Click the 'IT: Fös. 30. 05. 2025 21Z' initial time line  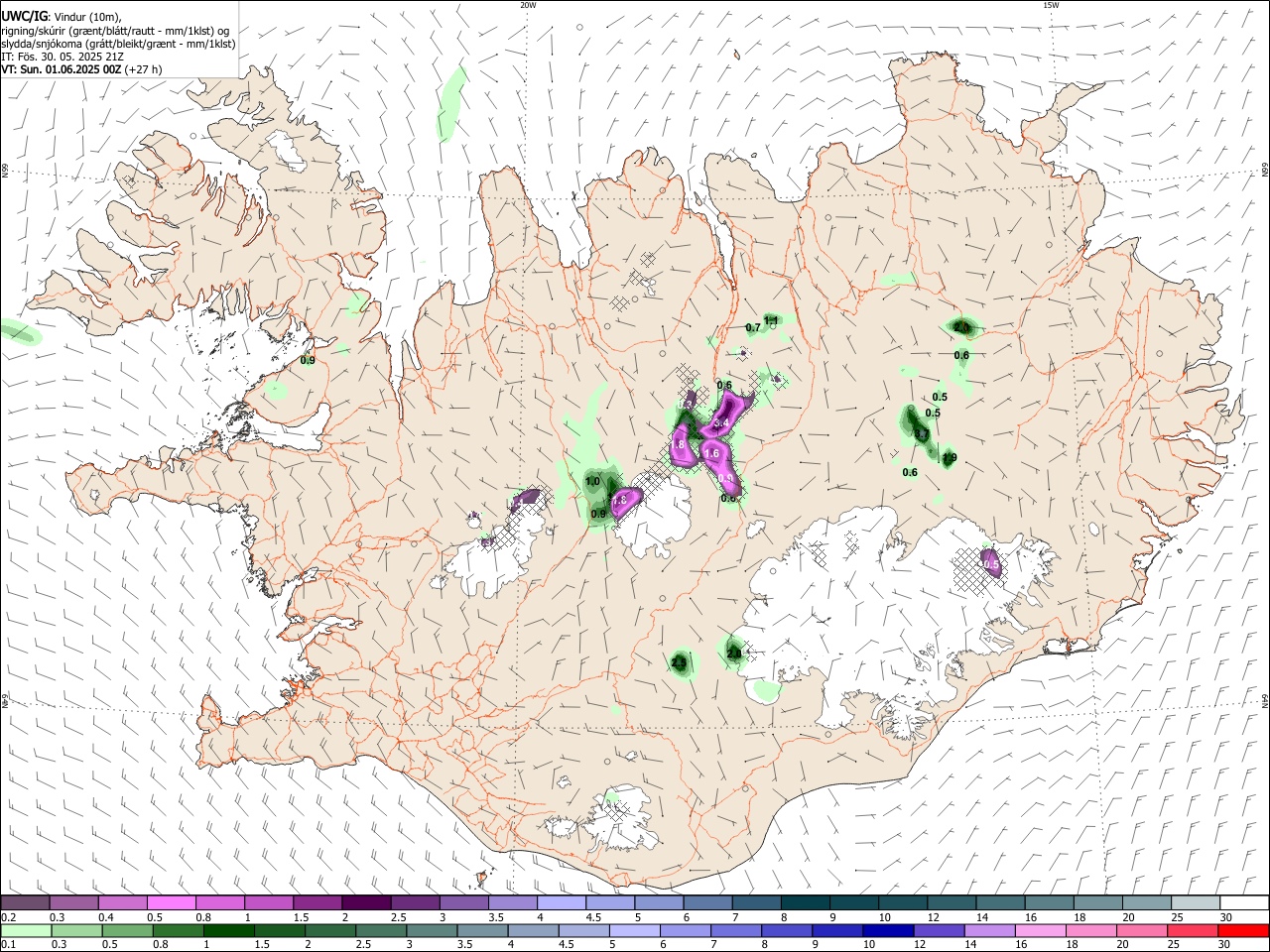click(x=63, y=57)
